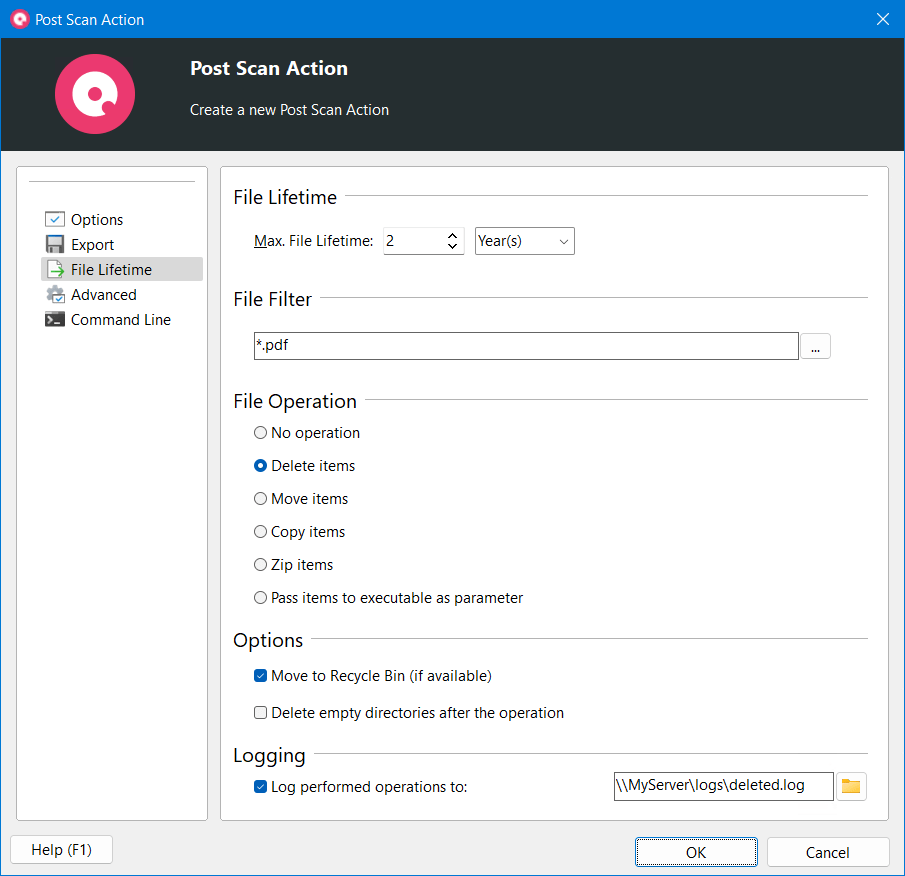Disable Move to Recycle Bin option
The image size is (905, 876).
click(260, 676)
